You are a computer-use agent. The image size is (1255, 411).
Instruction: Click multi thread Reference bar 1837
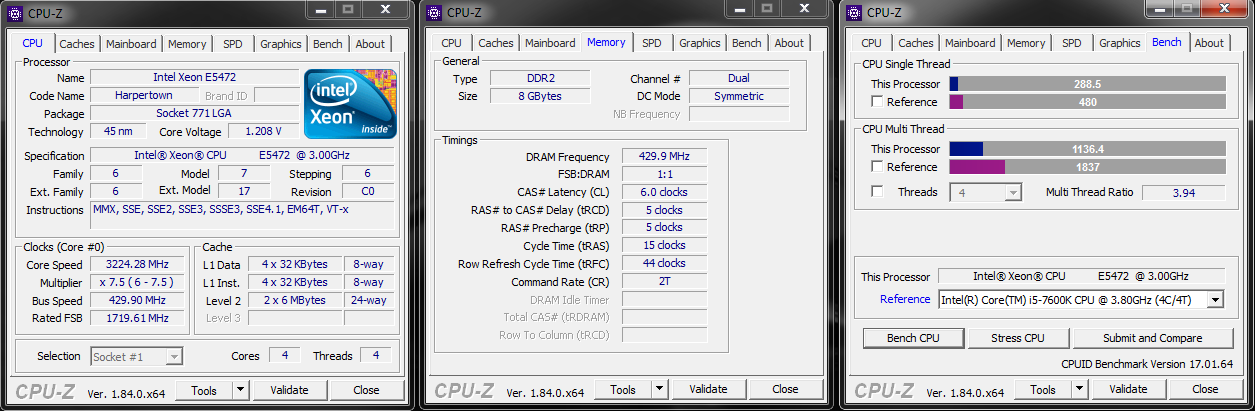(x=1087, y=167)
